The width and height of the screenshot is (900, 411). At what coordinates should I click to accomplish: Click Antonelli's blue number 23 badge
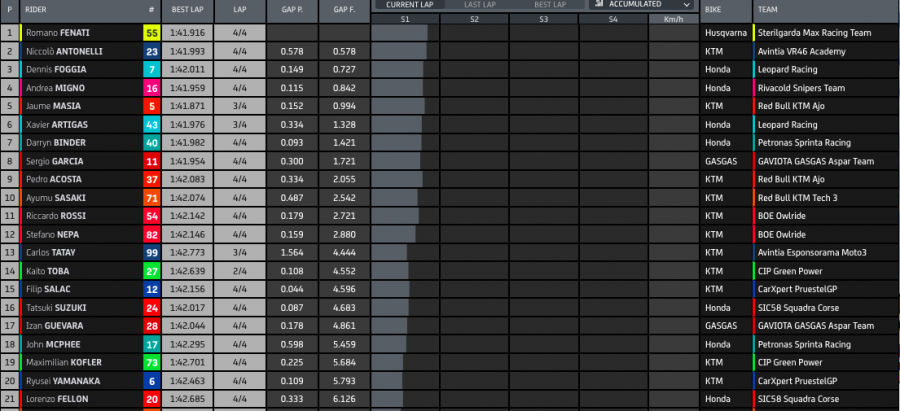(x=151, y=51)
